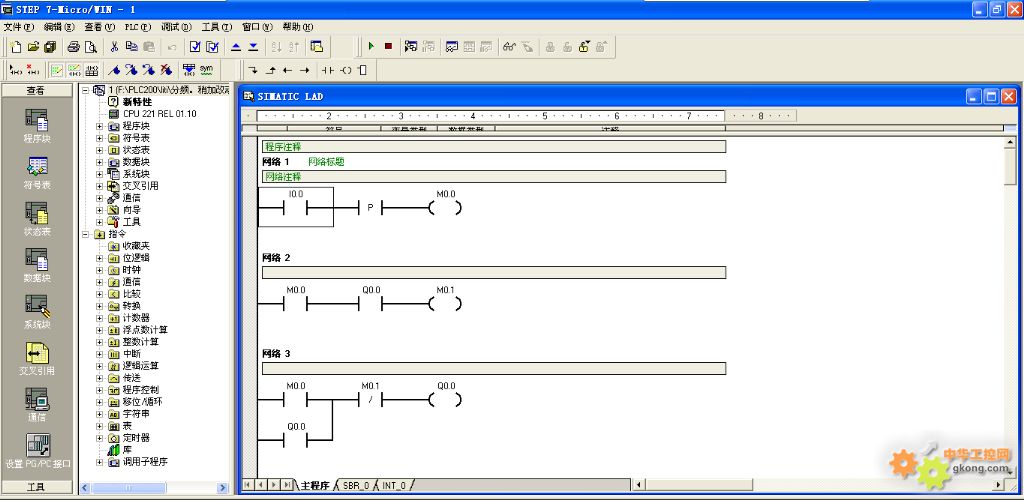Open 设置 PG/PC 接口 in navigation bar
Image resolution: width=1024 pixels, height=500 pixels.
(37, 451)
